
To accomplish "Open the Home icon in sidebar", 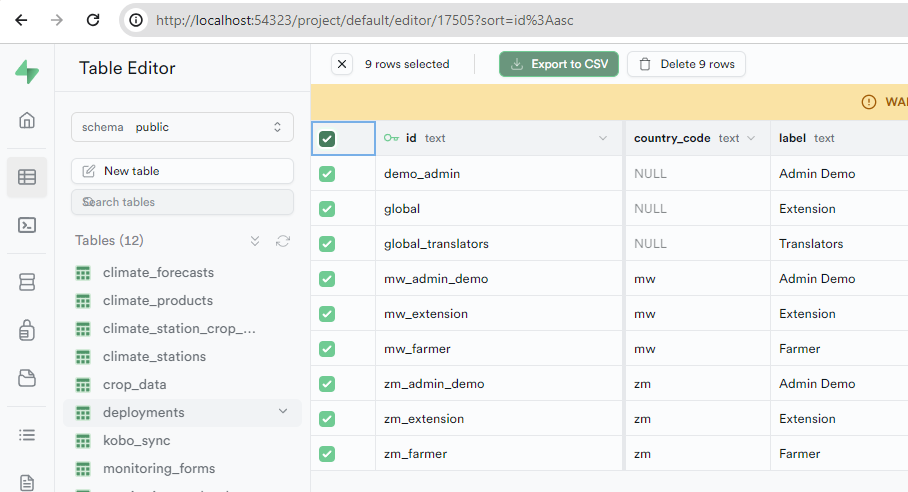I will coord(27,121).
